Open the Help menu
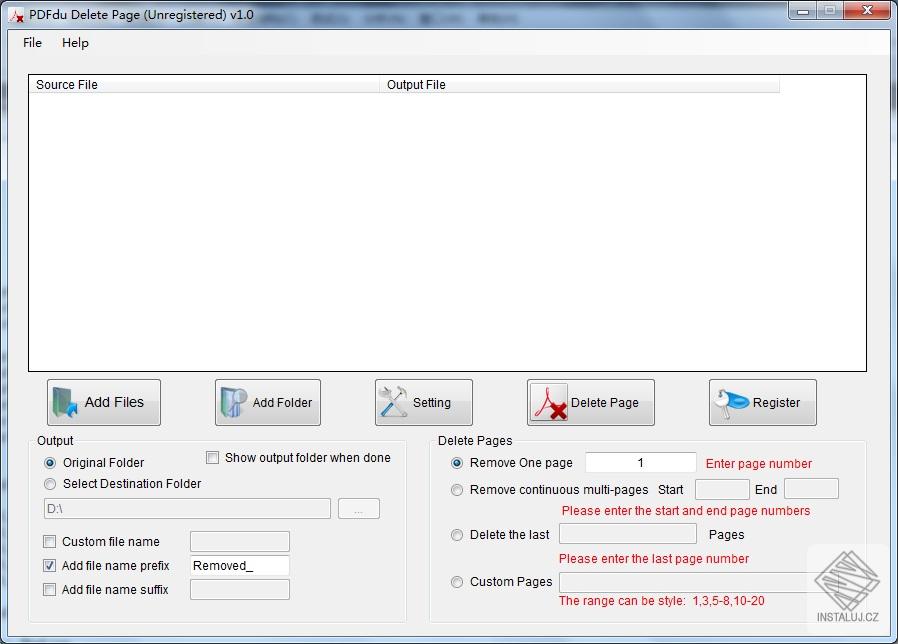Image resolution: width=898 pixels, height=644 pixels. point(75,43)
